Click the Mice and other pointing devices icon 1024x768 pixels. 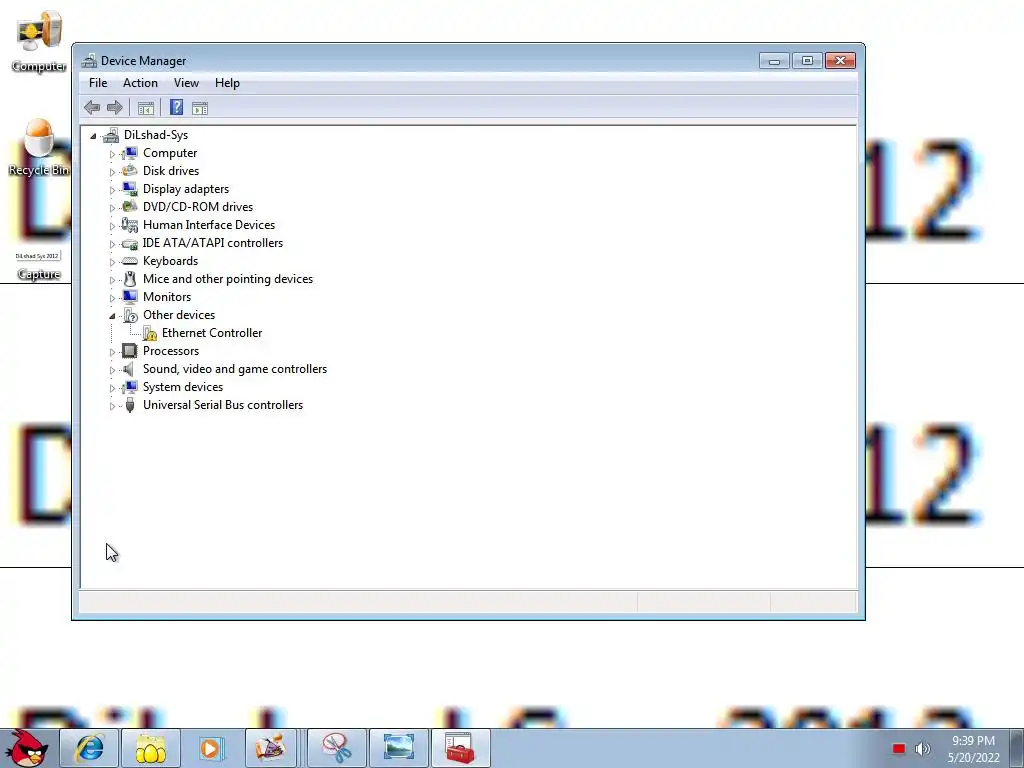click(x=130, y=279)
